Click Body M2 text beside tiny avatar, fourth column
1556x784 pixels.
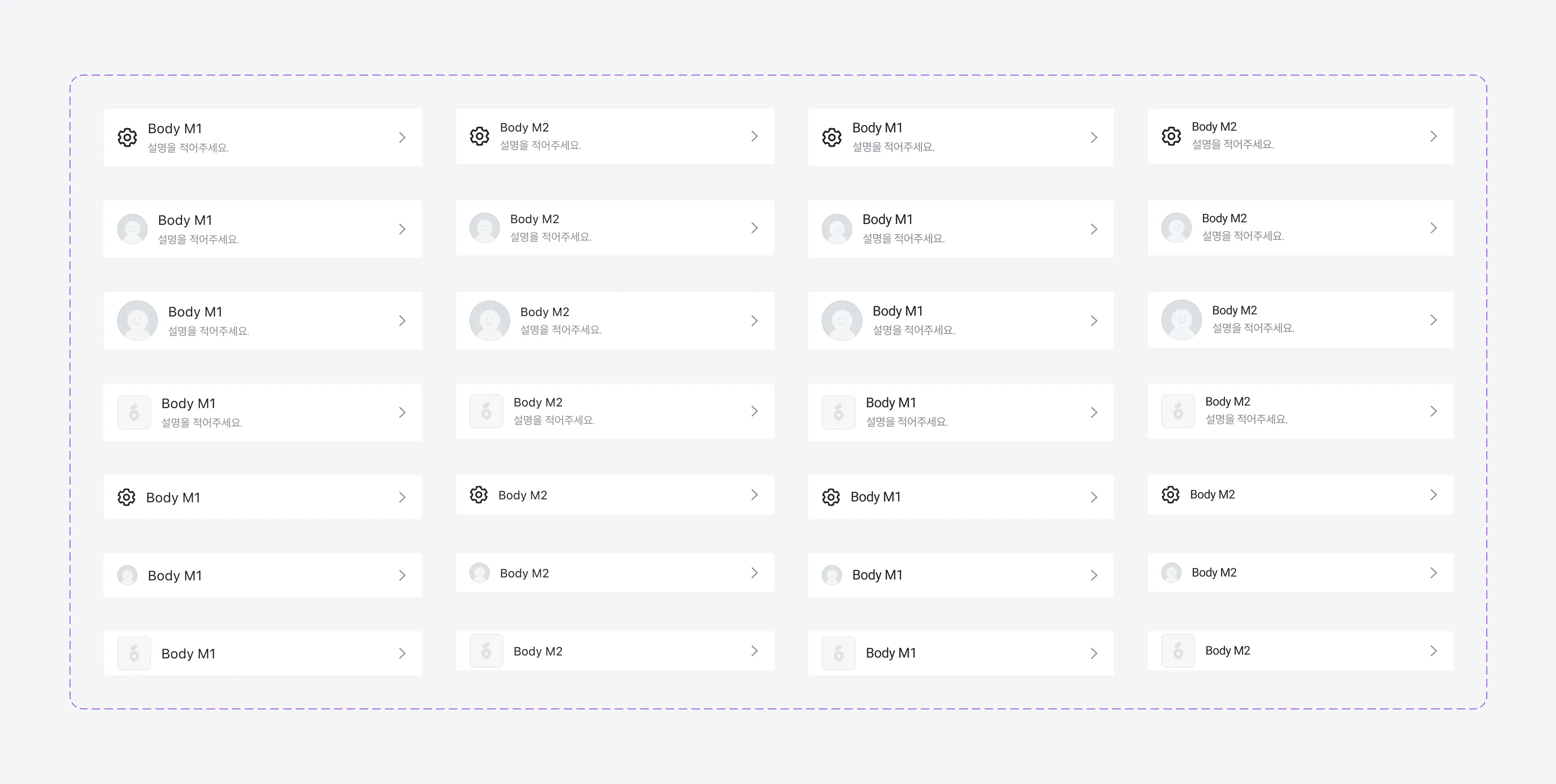tap(1214, 573)
